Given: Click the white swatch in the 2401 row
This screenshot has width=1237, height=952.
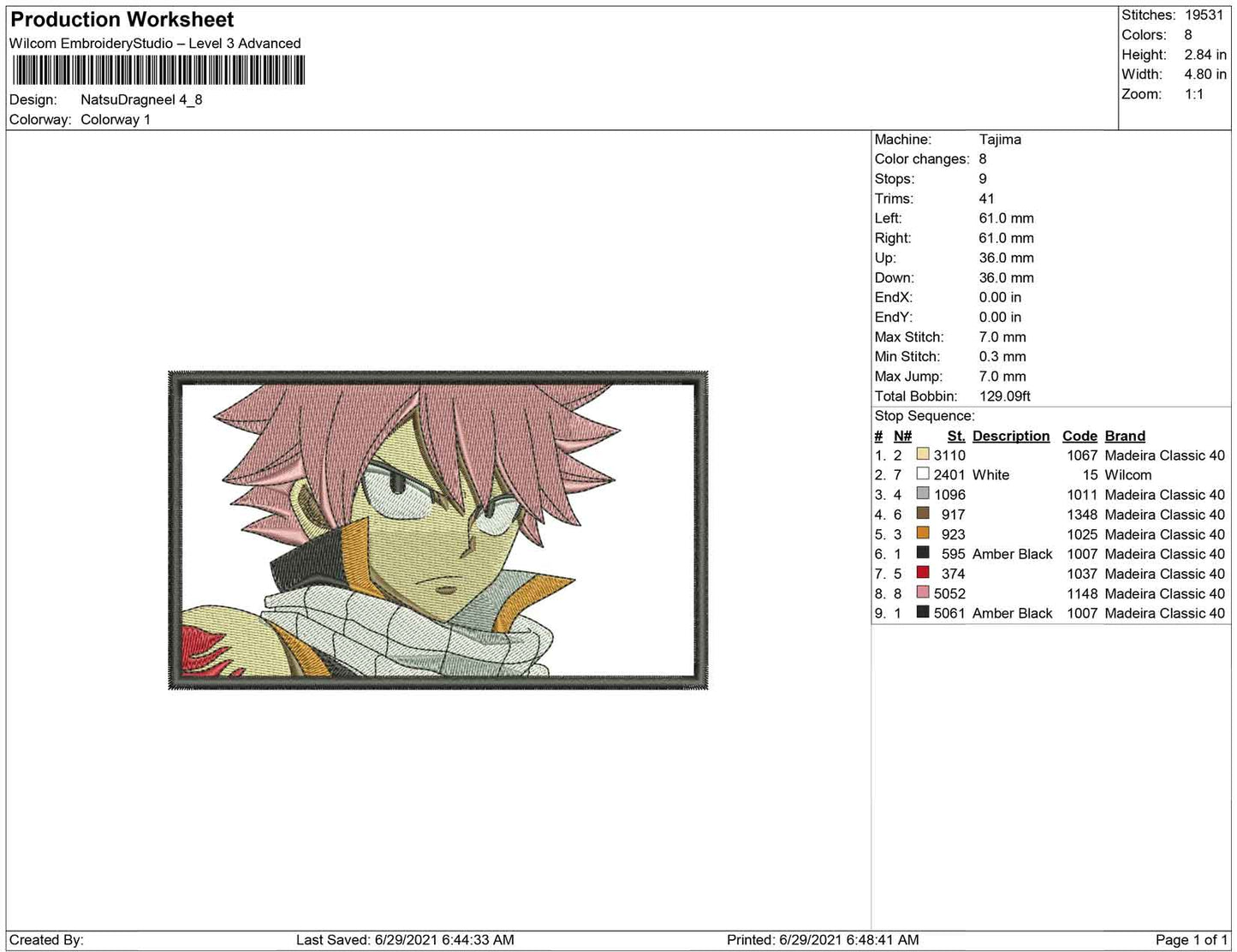Looking at the screenshot, I should 923,473.
